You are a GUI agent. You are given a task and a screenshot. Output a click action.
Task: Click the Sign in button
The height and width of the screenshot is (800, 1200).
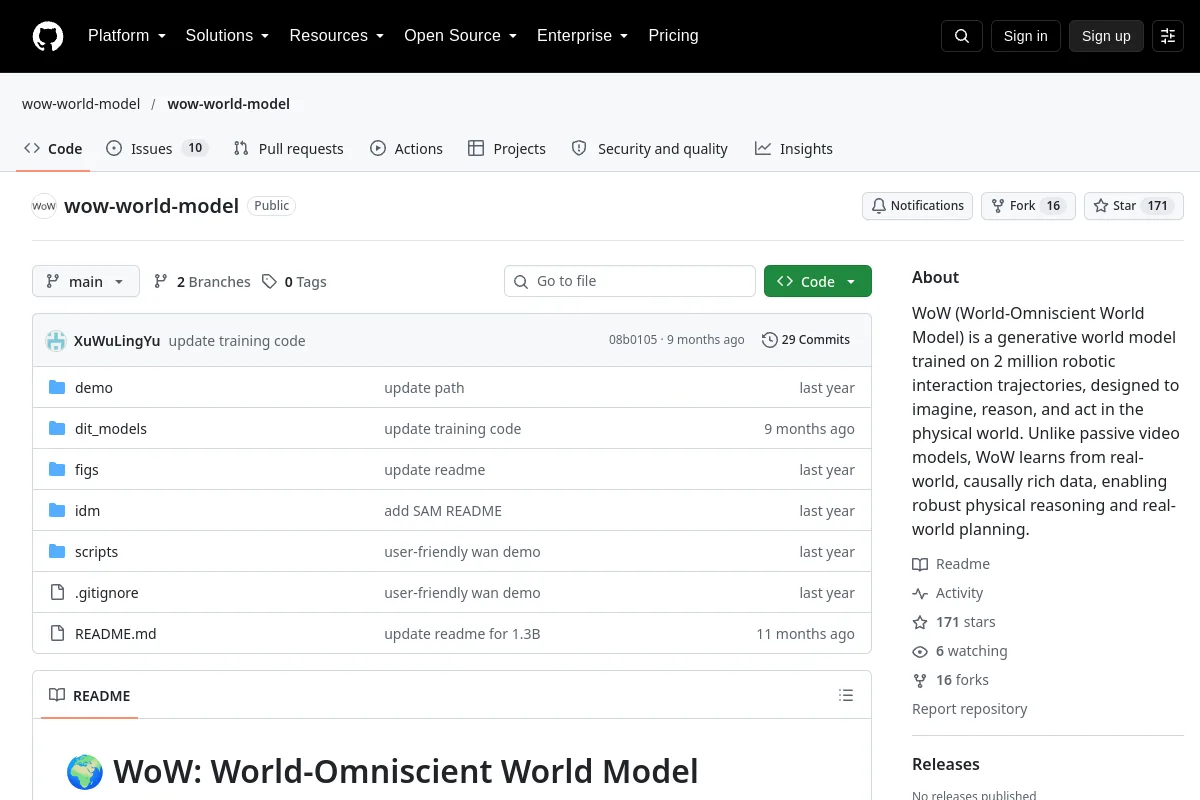click(x=1025, y=36)
